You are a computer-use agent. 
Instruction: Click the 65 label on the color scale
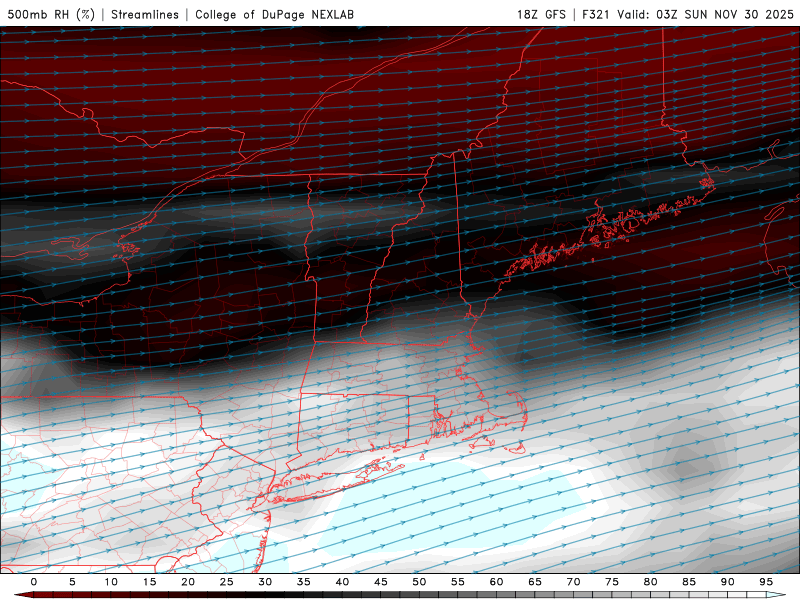coord(535,582)
